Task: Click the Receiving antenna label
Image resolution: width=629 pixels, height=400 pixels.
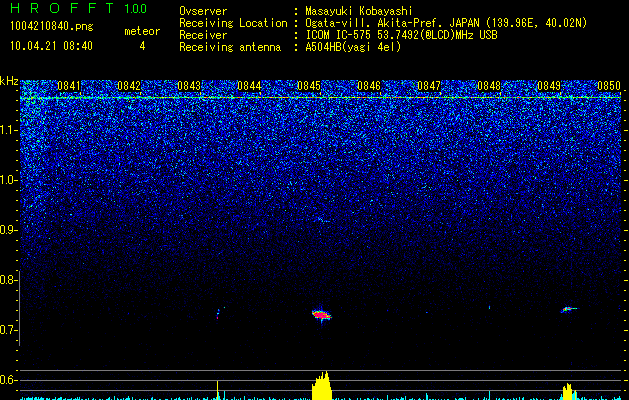Action: click(230, 47)
